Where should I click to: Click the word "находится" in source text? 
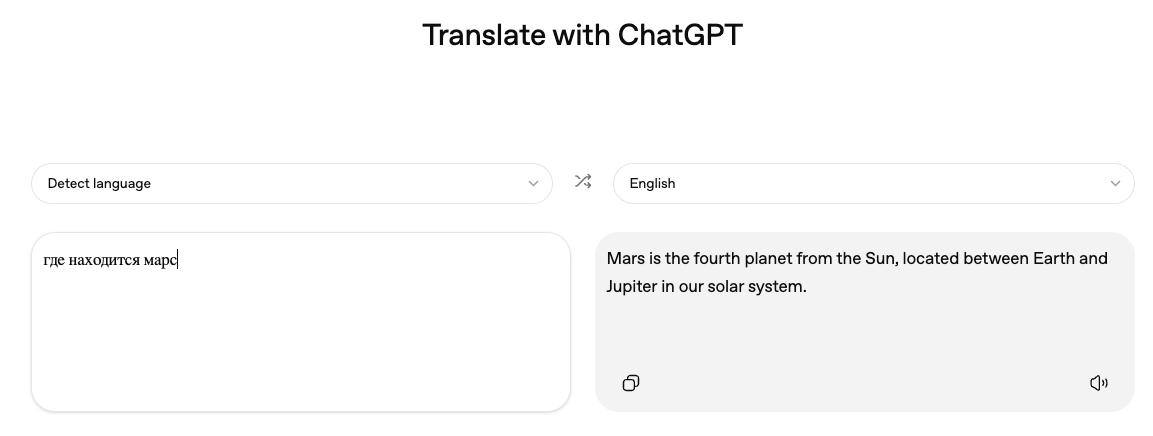coord(104,261)
